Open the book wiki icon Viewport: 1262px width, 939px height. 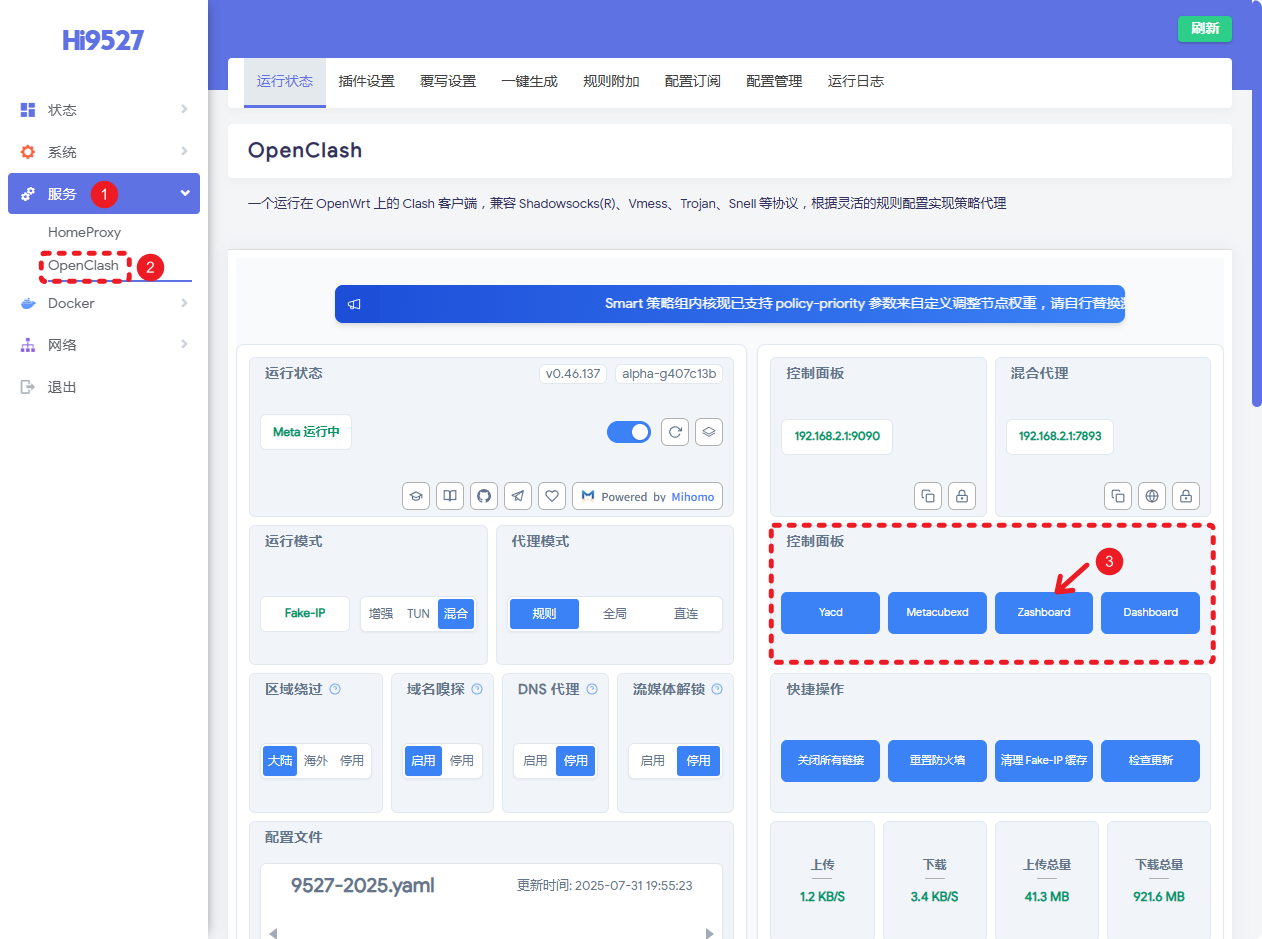tap(450, 496)
